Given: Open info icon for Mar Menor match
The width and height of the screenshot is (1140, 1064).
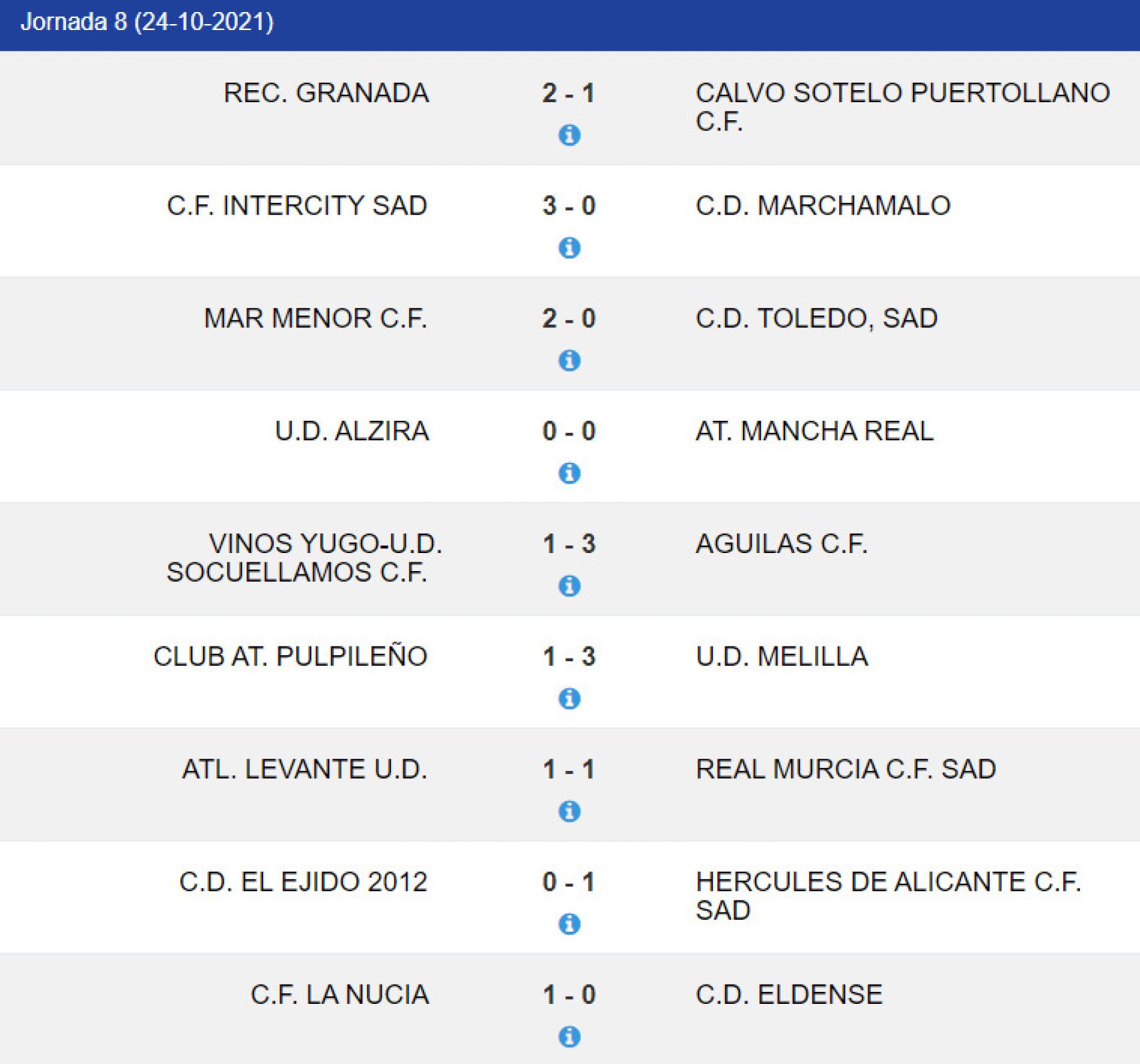Looking at the screenshot, I should click(569, 361).
